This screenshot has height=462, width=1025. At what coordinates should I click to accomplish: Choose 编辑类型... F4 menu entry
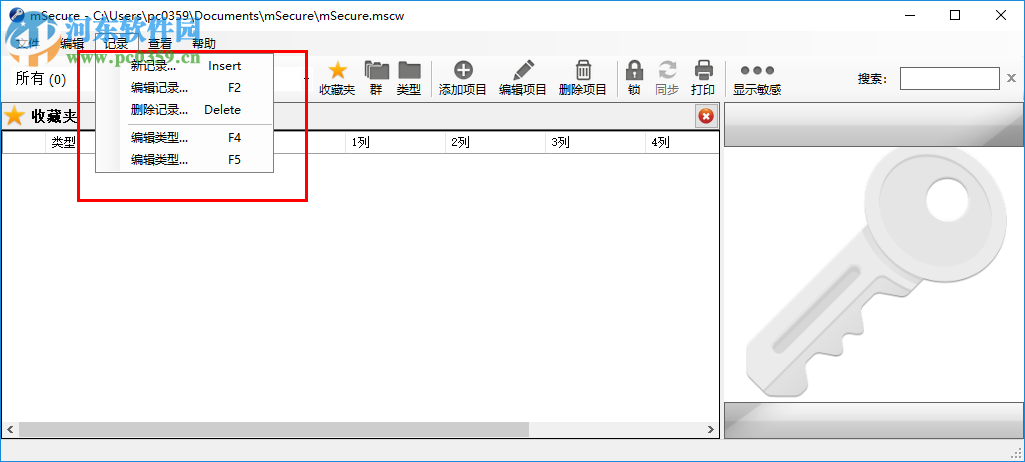(x=184, y=138)
